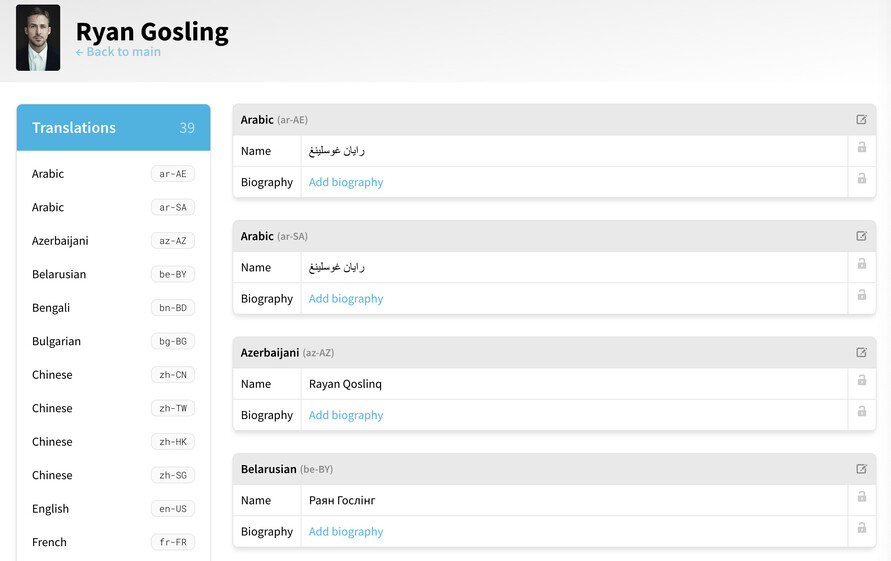Select Belarusian in translations list
891x561 pixels.
[x=113, y=275]
